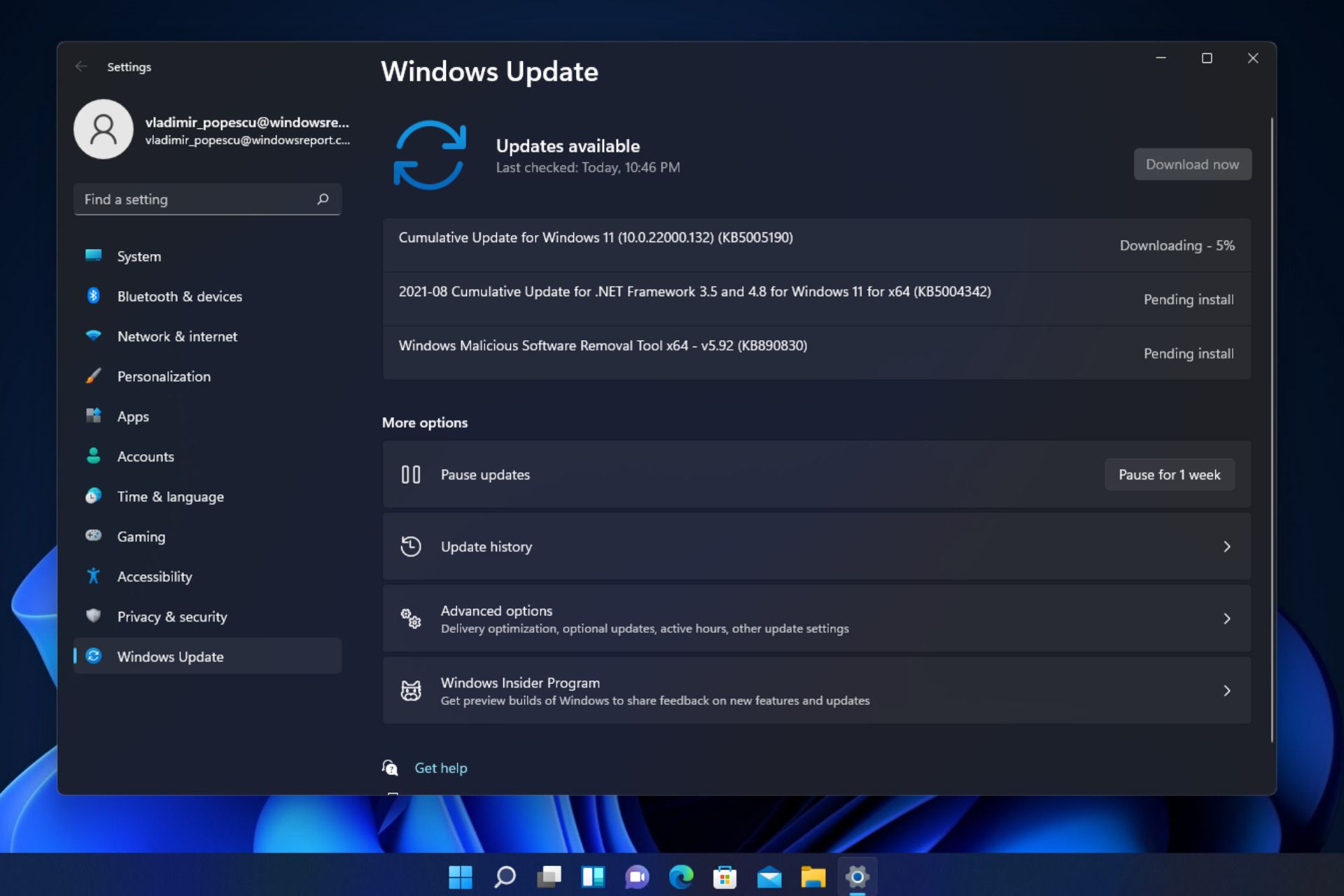Click the Privacy shield icon
The height and width of the screenshot is (896, 1344).
click(93, 615)
